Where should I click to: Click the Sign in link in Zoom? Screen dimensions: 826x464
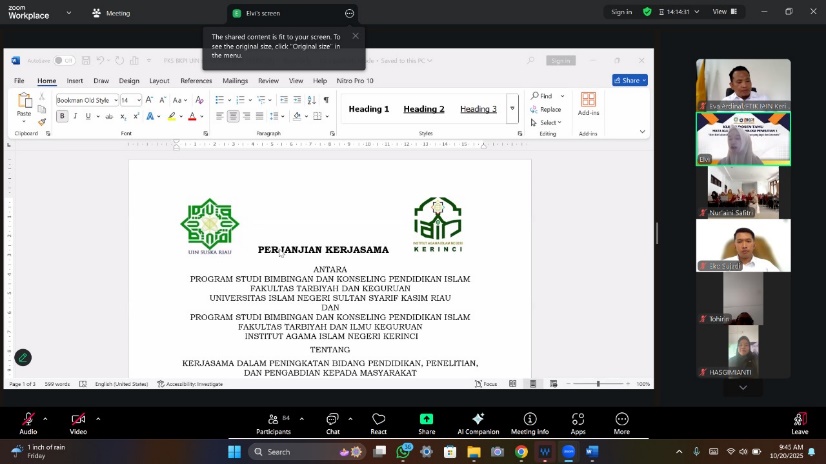point(621,12)
